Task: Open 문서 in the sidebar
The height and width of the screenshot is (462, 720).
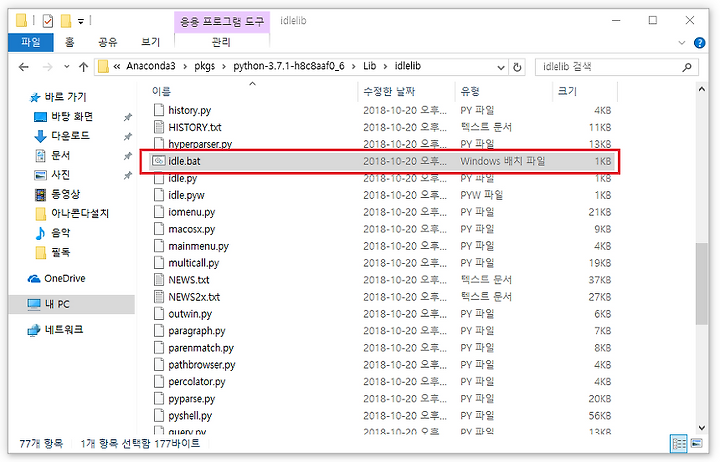Action: coord(61,155)
